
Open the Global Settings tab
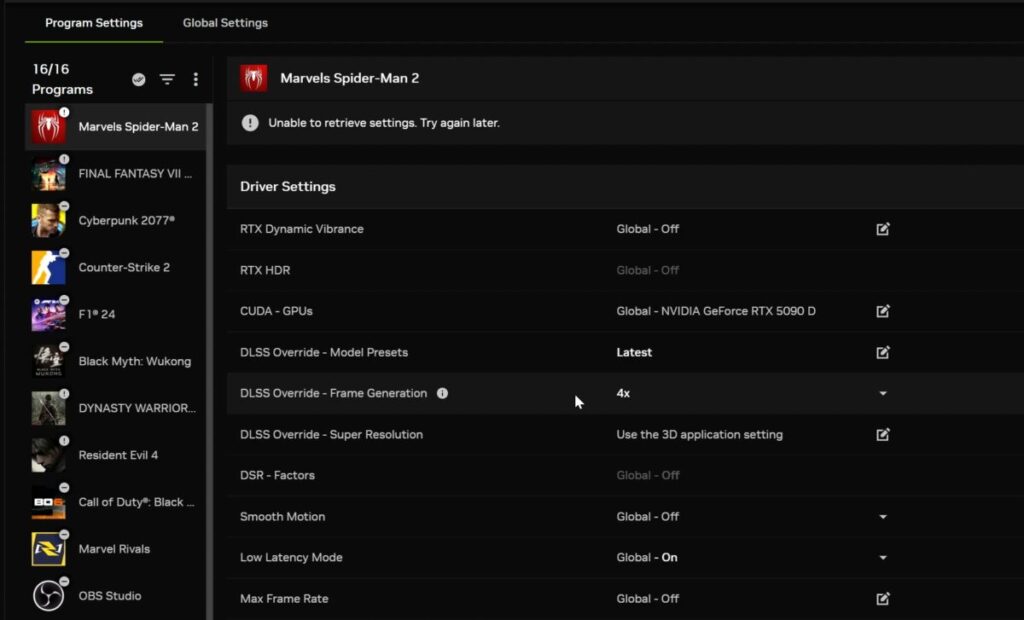[x=225, y=23]
